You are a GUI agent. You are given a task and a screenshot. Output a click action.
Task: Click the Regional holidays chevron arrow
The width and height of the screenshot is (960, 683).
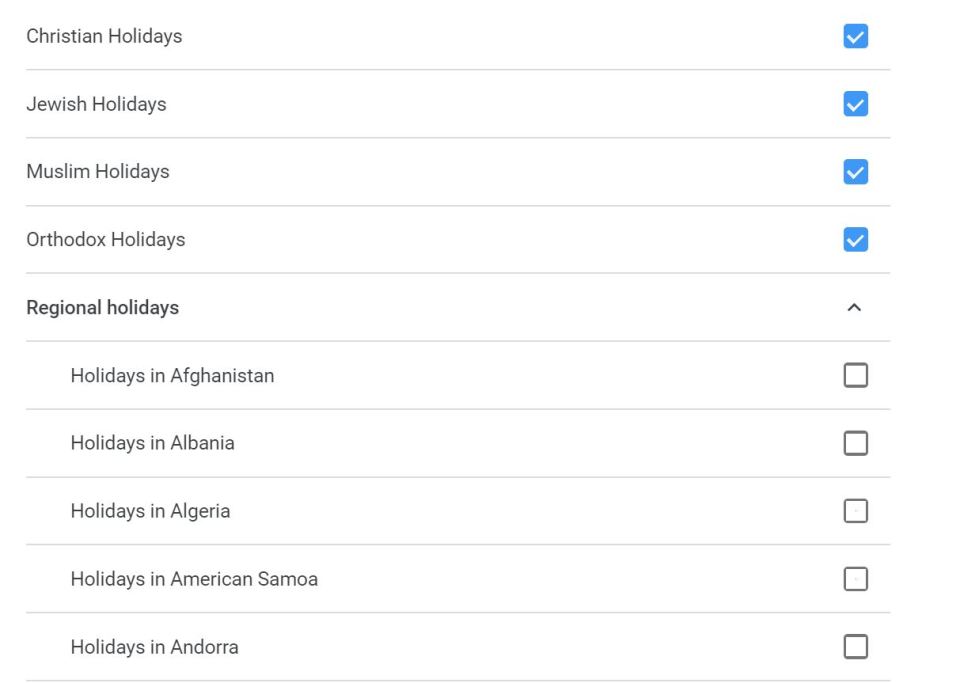click(x=855, y=307)
